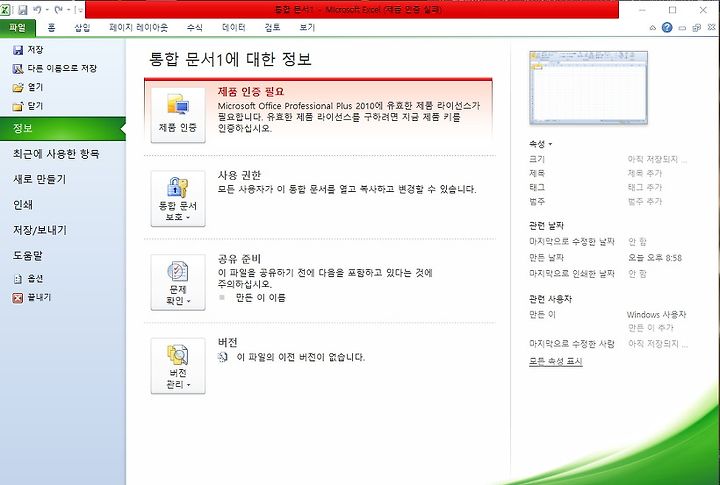Click the page title 통합 문서1에 대한 정보

click(x=230, y=60)
